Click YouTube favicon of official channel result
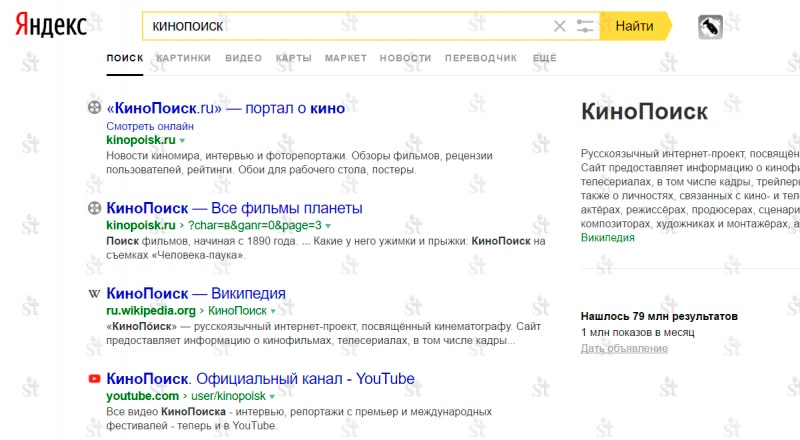The width and height of the screenshot is (800, 440). tap(94, 379)
